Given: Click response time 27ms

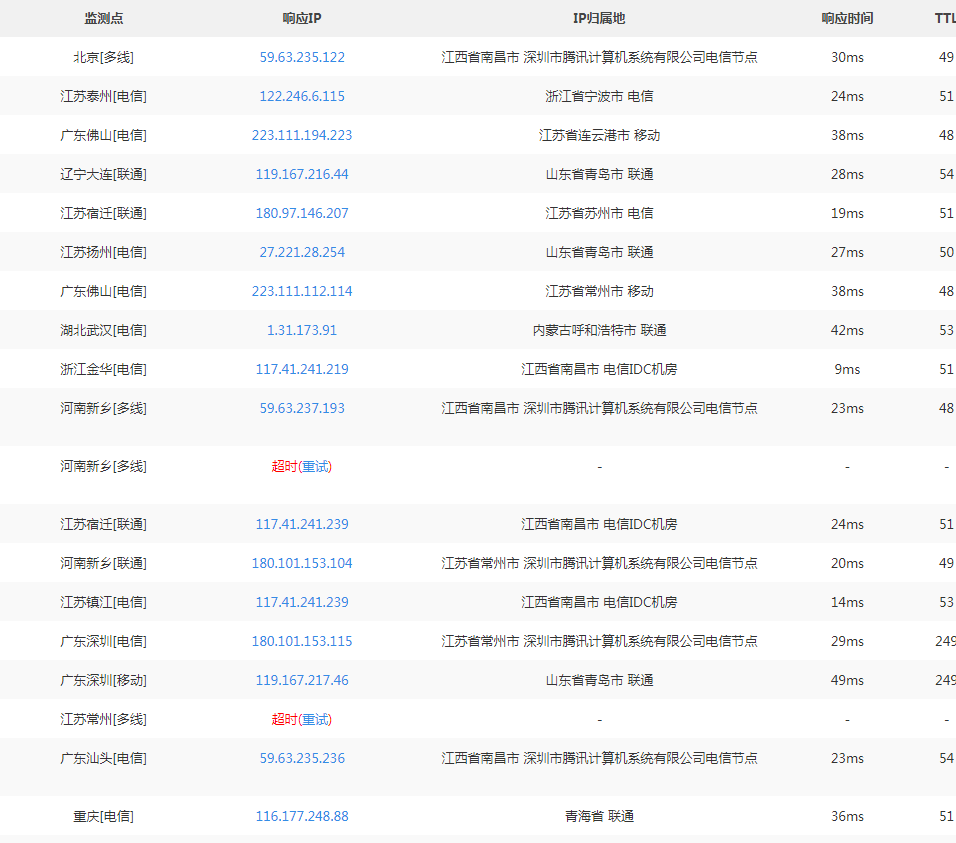Looking at the screenshot, I should coord(847,252).
